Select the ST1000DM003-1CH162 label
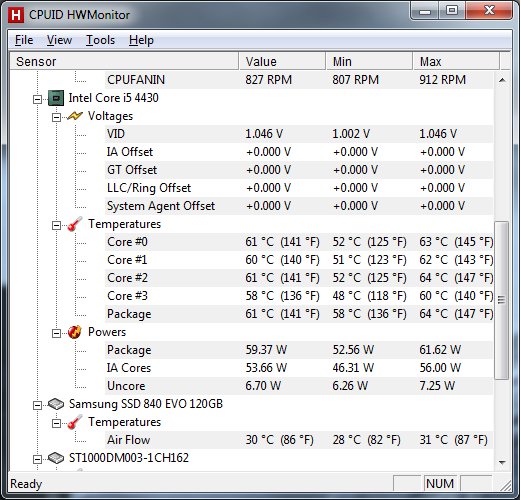The height and width of the screenshot is (500, 521). 129,458
